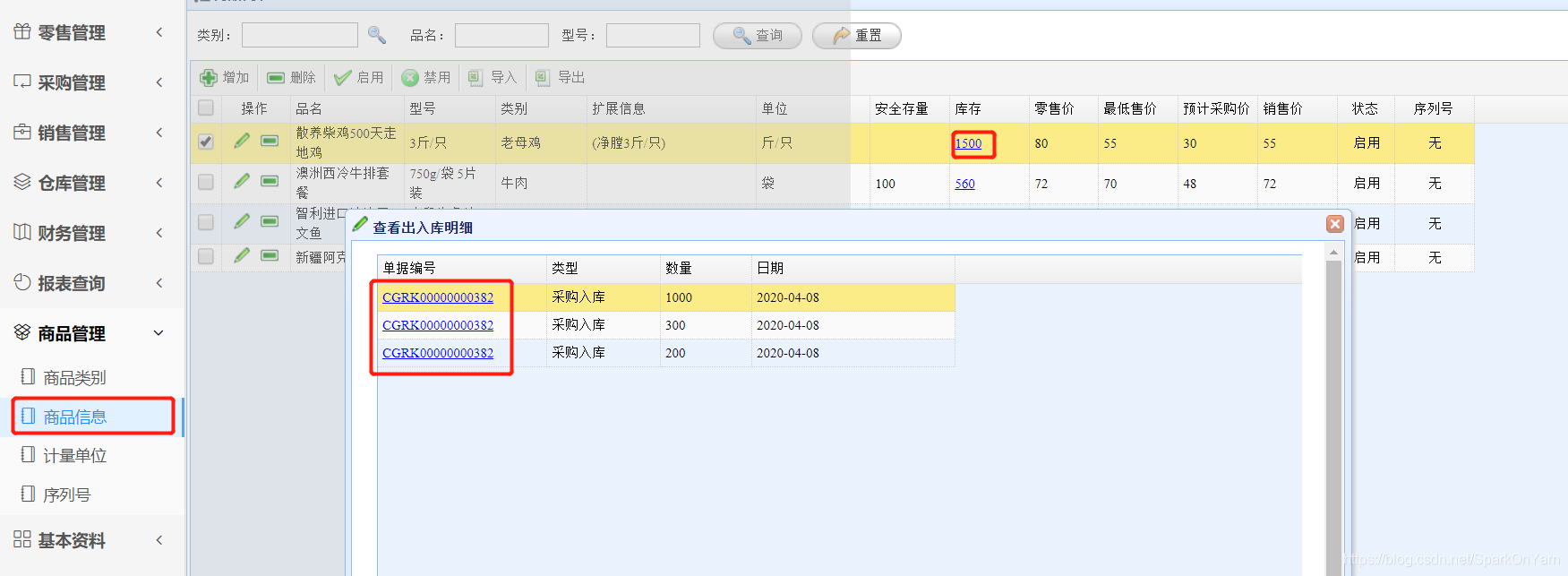Open the 计量单位 submenu item
1568x576 pixels.
click(75, 456)
